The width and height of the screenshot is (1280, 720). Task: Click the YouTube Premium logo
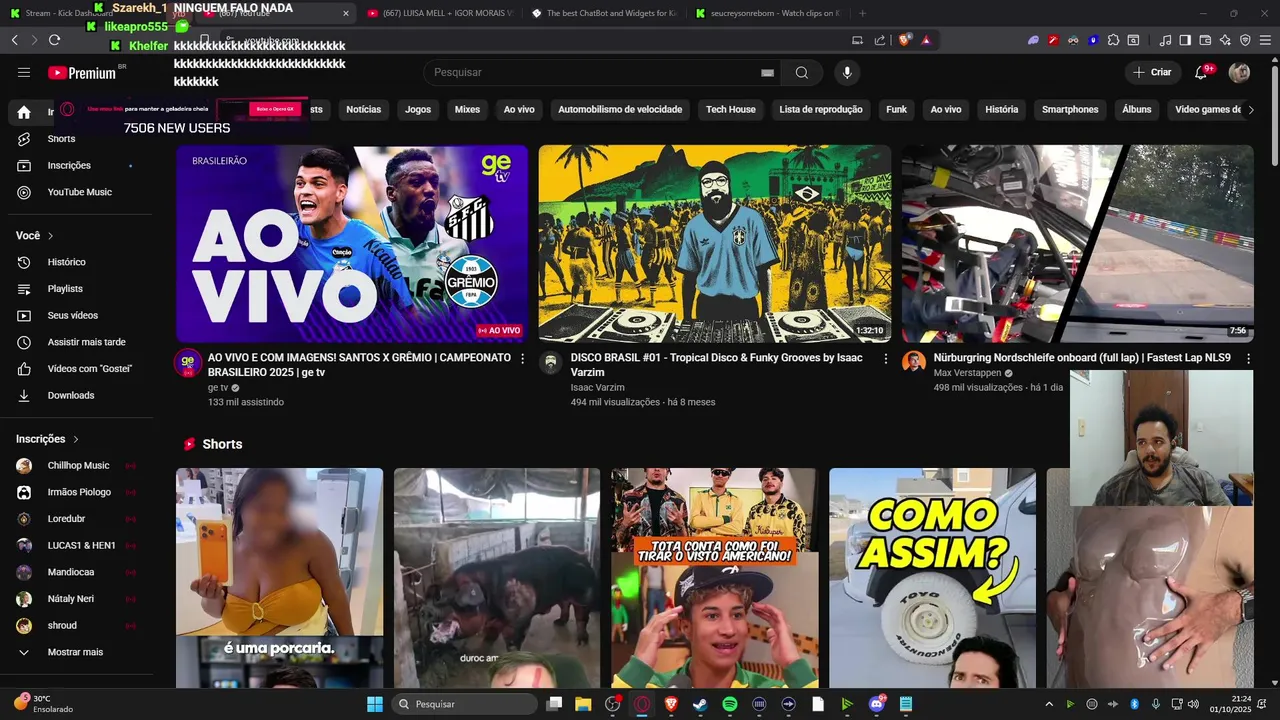tap(82, 73)
